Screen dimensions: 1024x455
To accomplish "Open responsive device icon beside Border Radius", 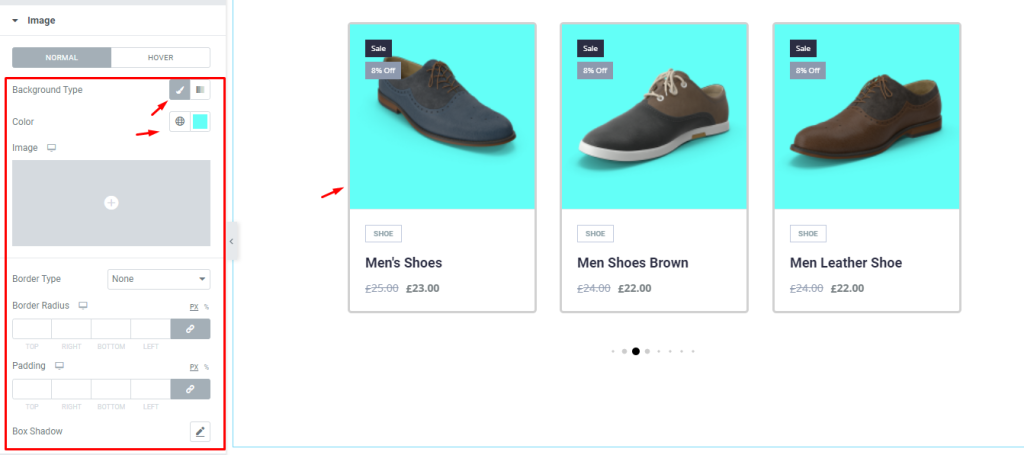I will click(83, 306).
